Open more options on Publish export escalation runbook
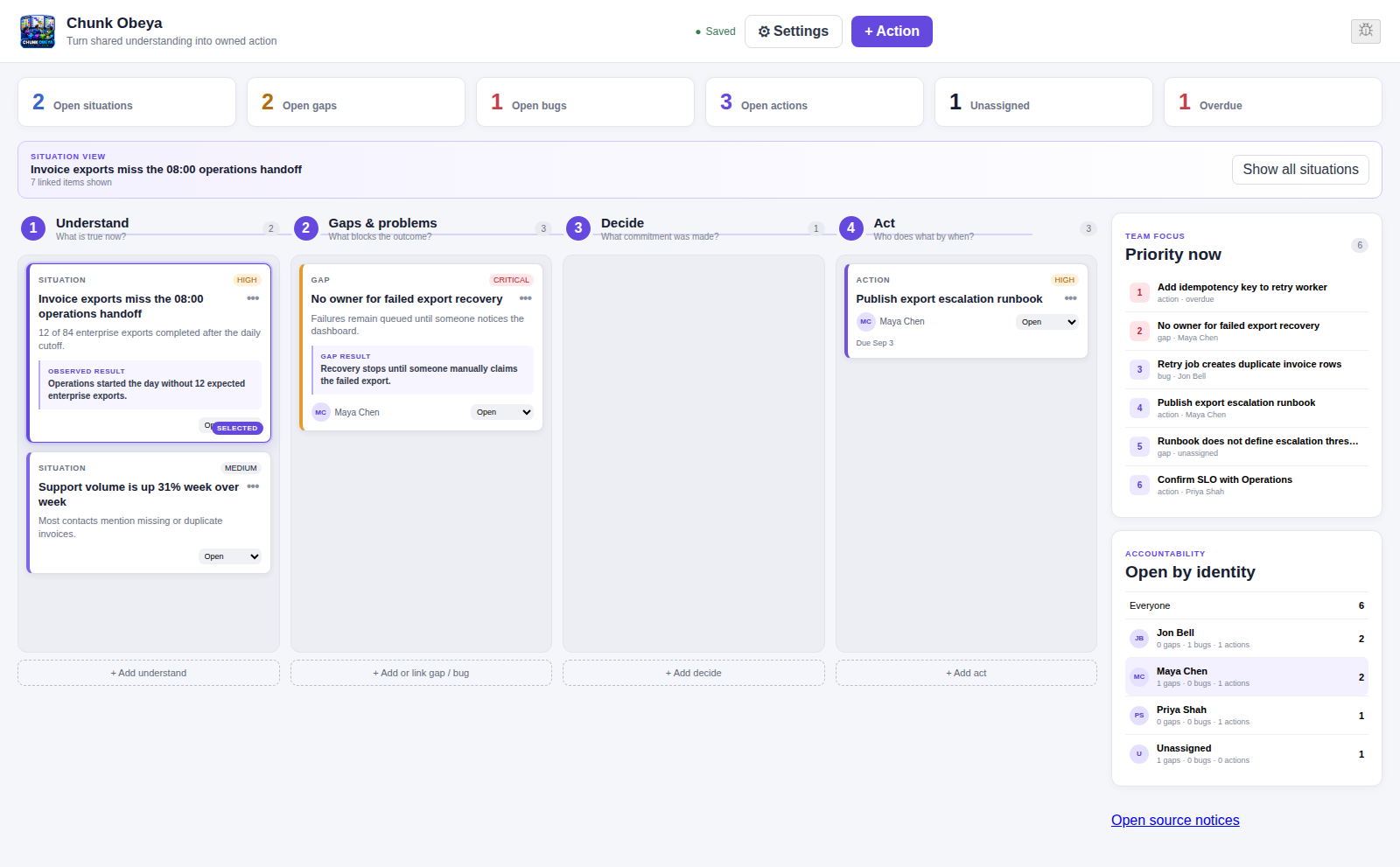 pos(1070,298)
